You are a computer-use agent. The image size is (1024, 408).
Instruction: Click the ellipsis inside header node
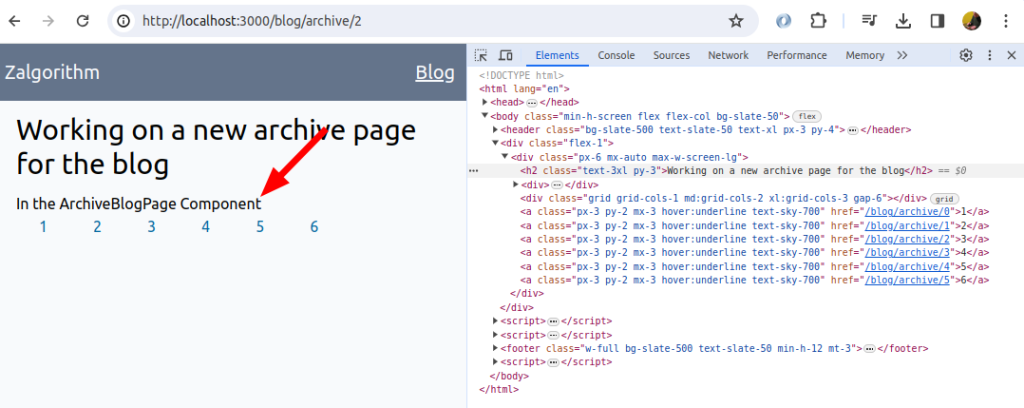852,131
